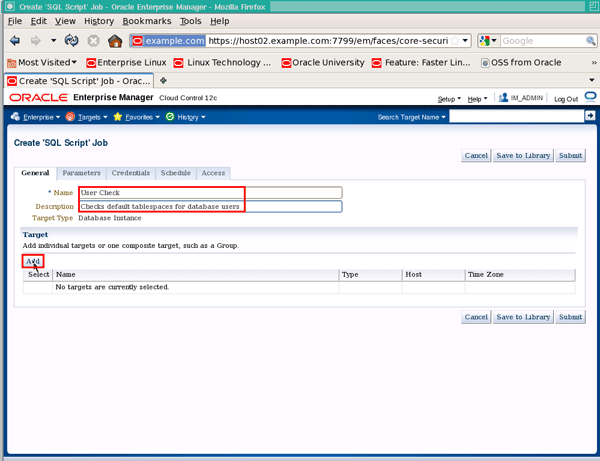Click the Type column header
The width and height of the screenshot is (600, 461).
tap(370, 275)
